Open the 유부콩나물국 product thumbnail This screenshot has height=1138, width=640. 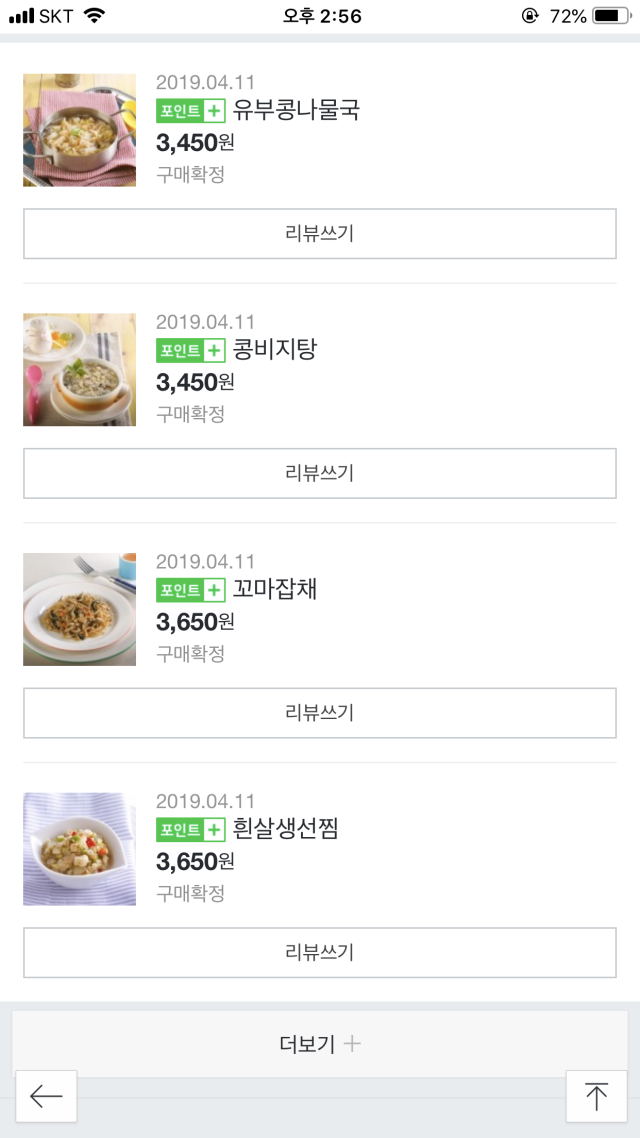[80, 130]
